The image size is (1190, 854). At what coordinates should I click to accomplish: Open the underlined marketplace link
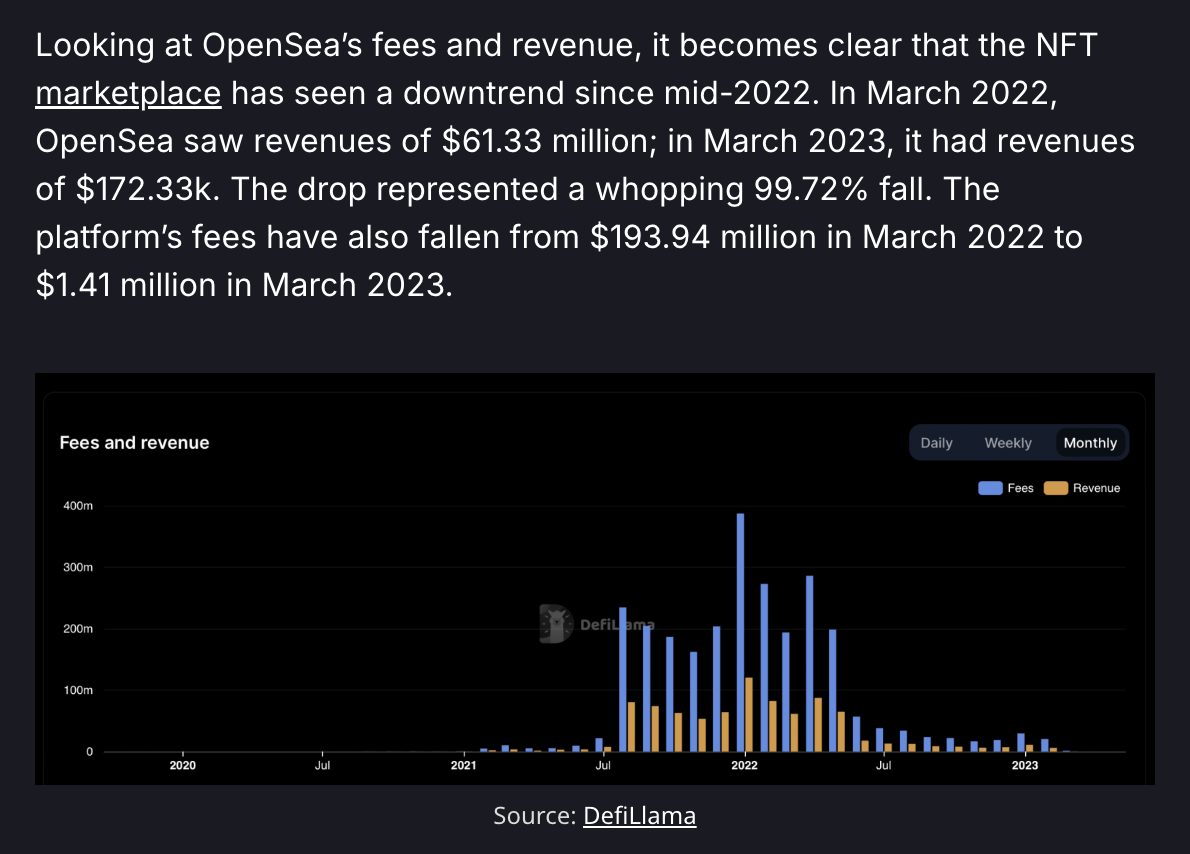click(128, 93)
